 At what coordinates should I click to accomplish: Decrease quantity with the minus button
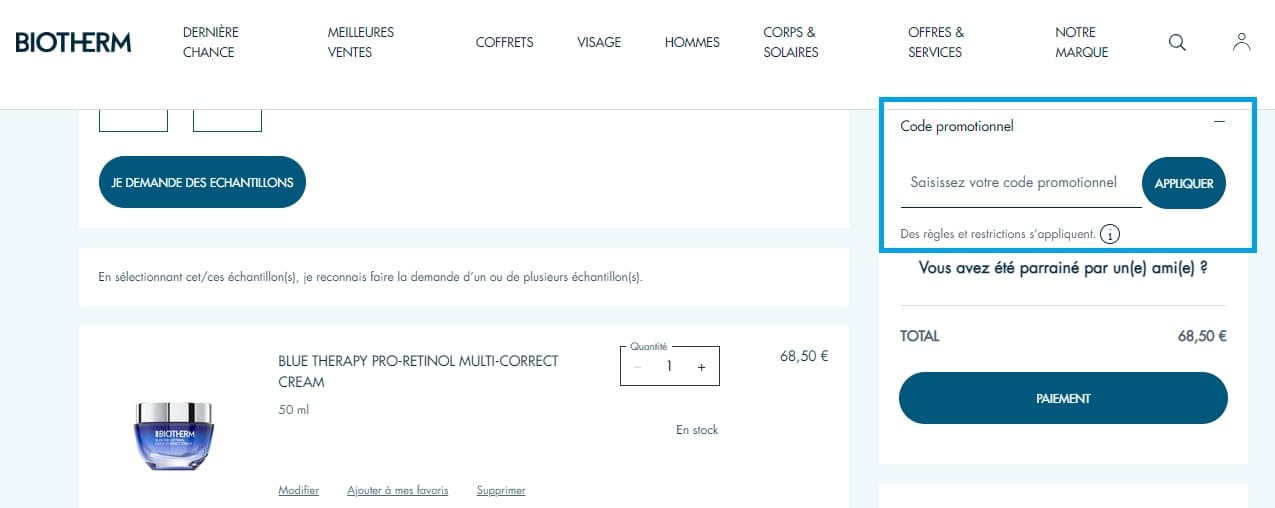pyautogui.click(x=638, y=367)
